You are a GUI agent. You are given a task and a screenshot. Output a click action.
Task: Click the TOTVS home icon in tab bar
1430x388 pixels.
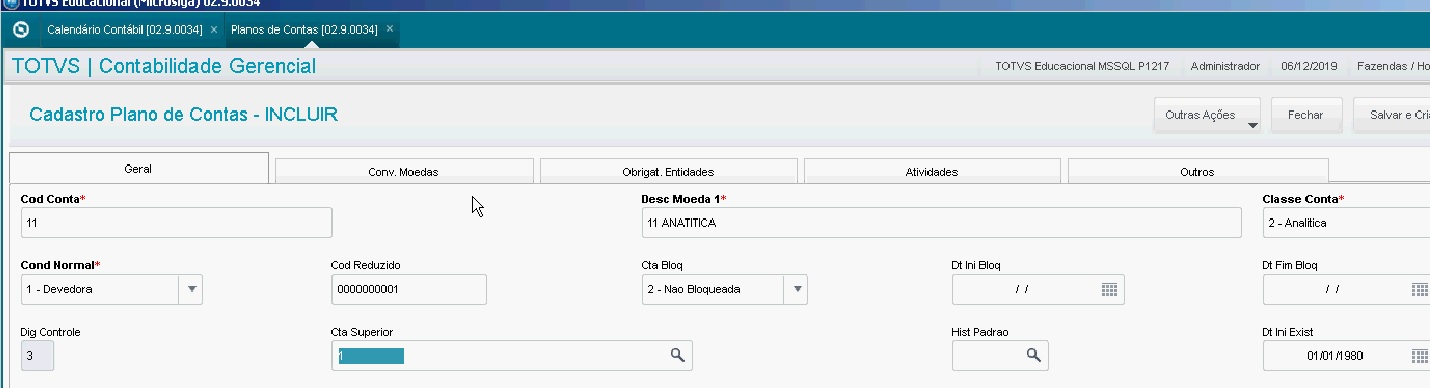(x=20, y=30)
